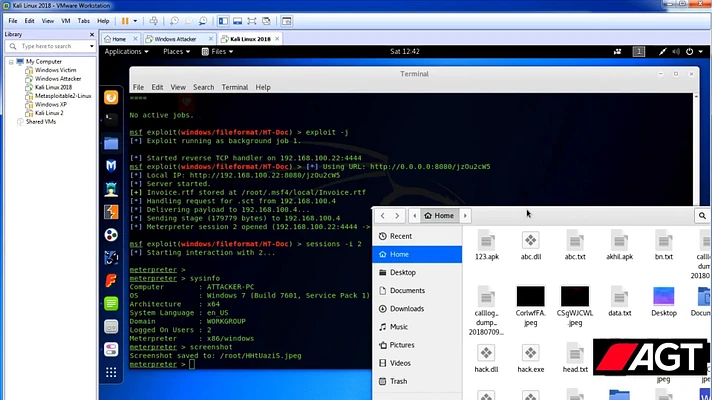Click the manage snapshots toolbar icon
The height and width of the screenshot is (400, 712).
[203, 21]
